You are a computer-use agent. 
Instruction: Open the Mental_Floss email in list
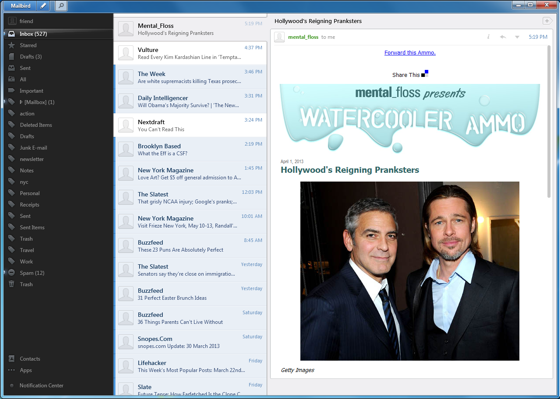pyautogui.click(x=190, y=29)
